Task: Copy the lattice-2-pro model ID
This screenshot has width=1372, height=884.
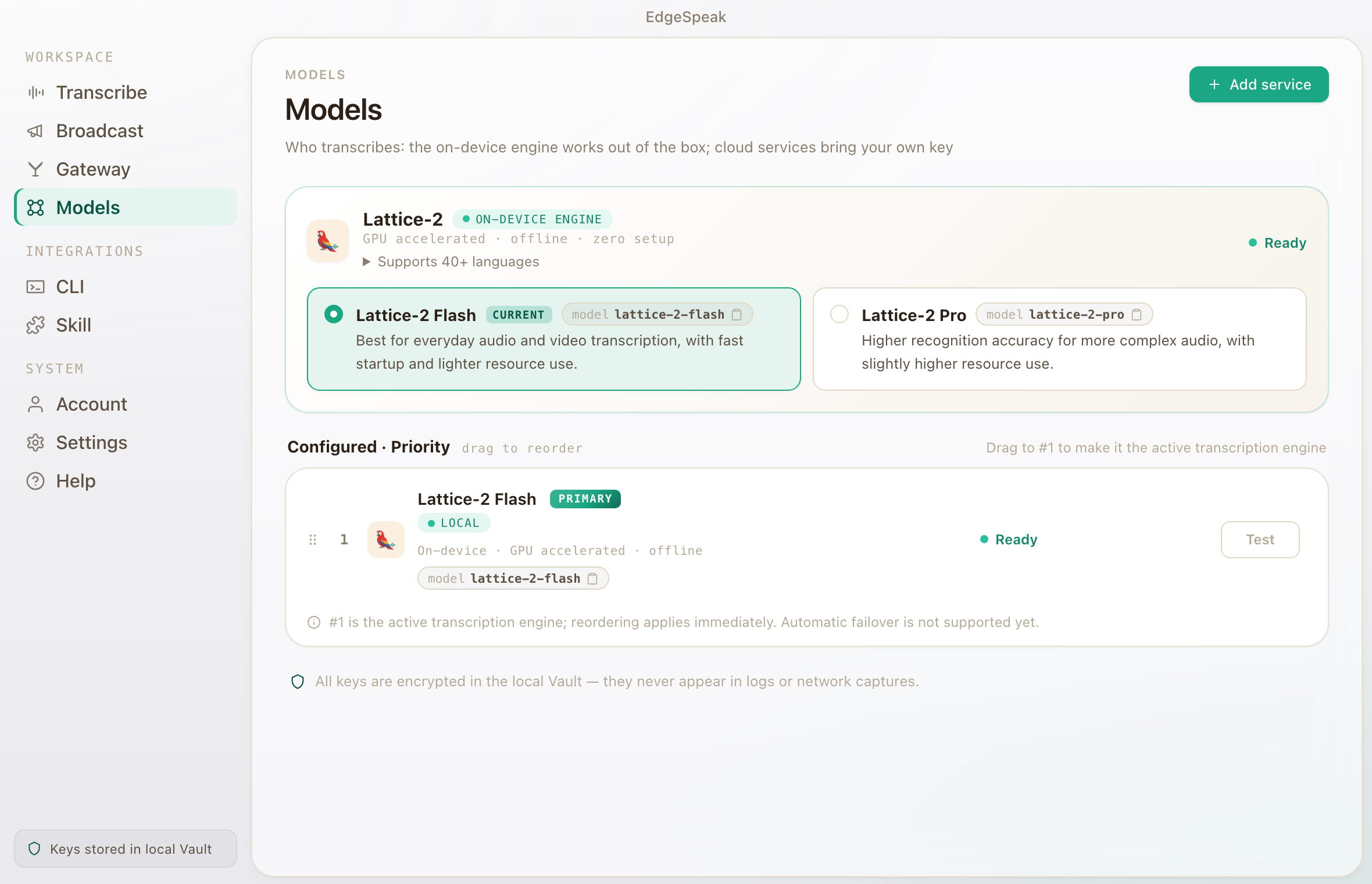Action: [1137, 315]
